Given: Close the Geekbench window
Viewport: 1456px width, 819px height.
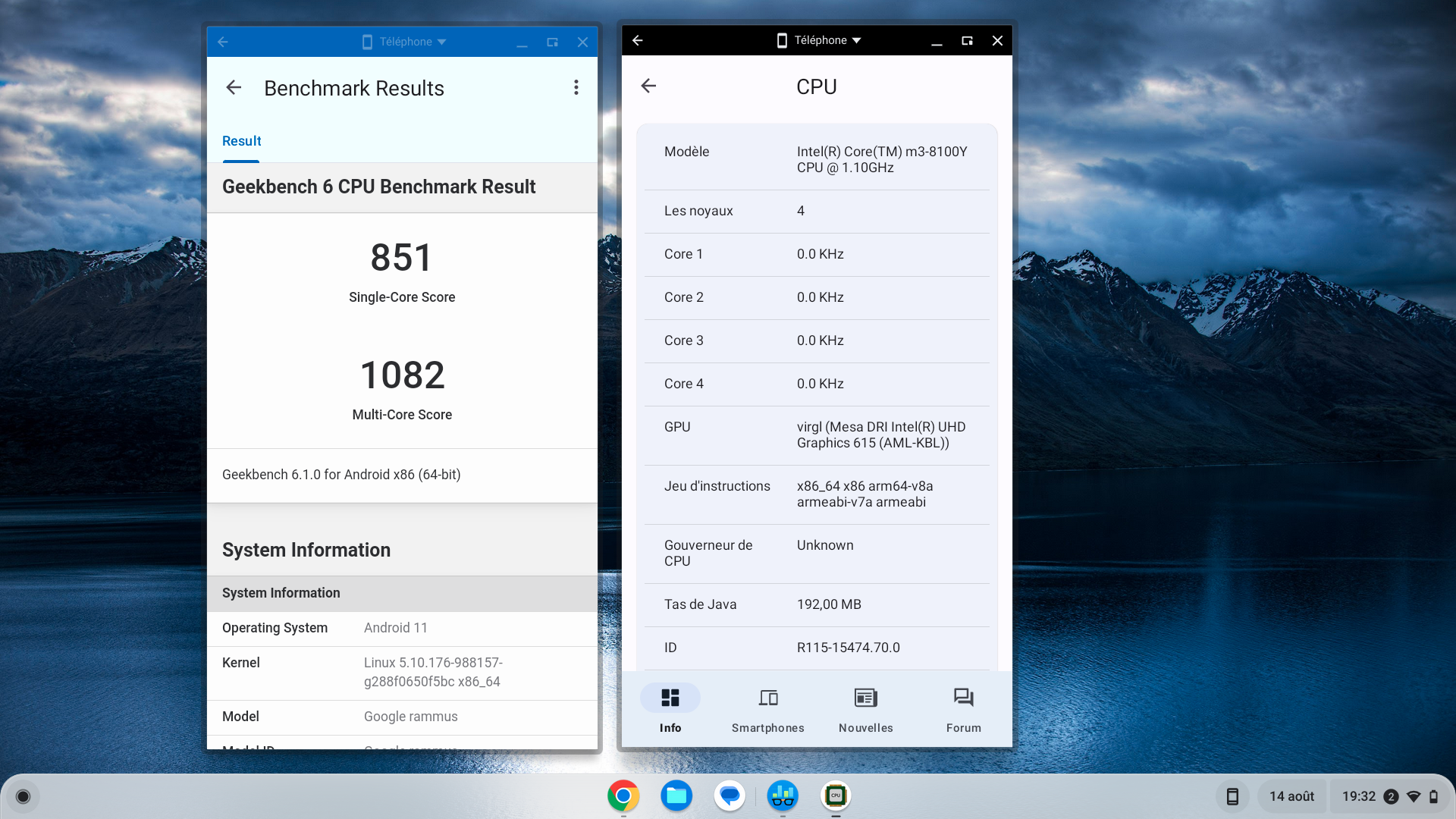Looking at the screenshot, I should pyautogui.click(x=582, y=42).
